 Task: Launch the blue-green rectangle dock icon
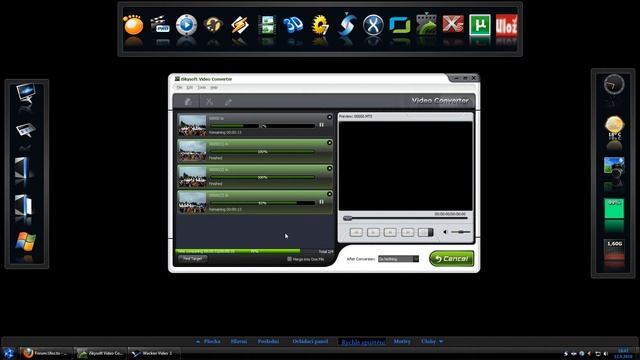point(400,25)
